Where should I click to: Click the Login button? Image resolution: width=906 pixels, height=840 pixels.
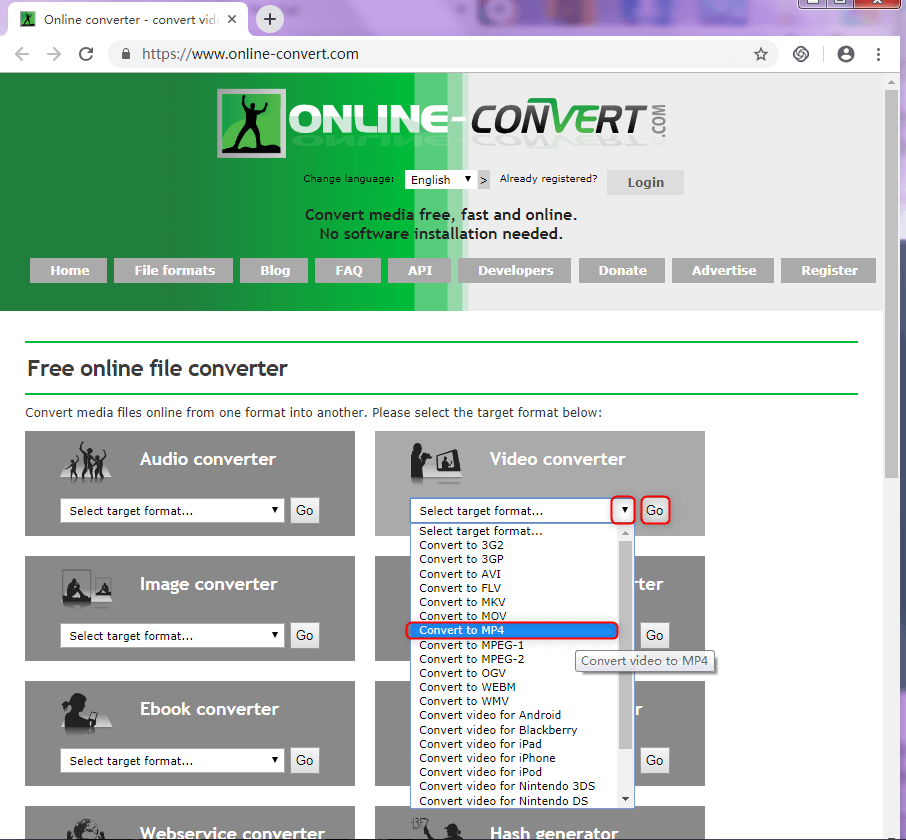(x=645, y=182)
